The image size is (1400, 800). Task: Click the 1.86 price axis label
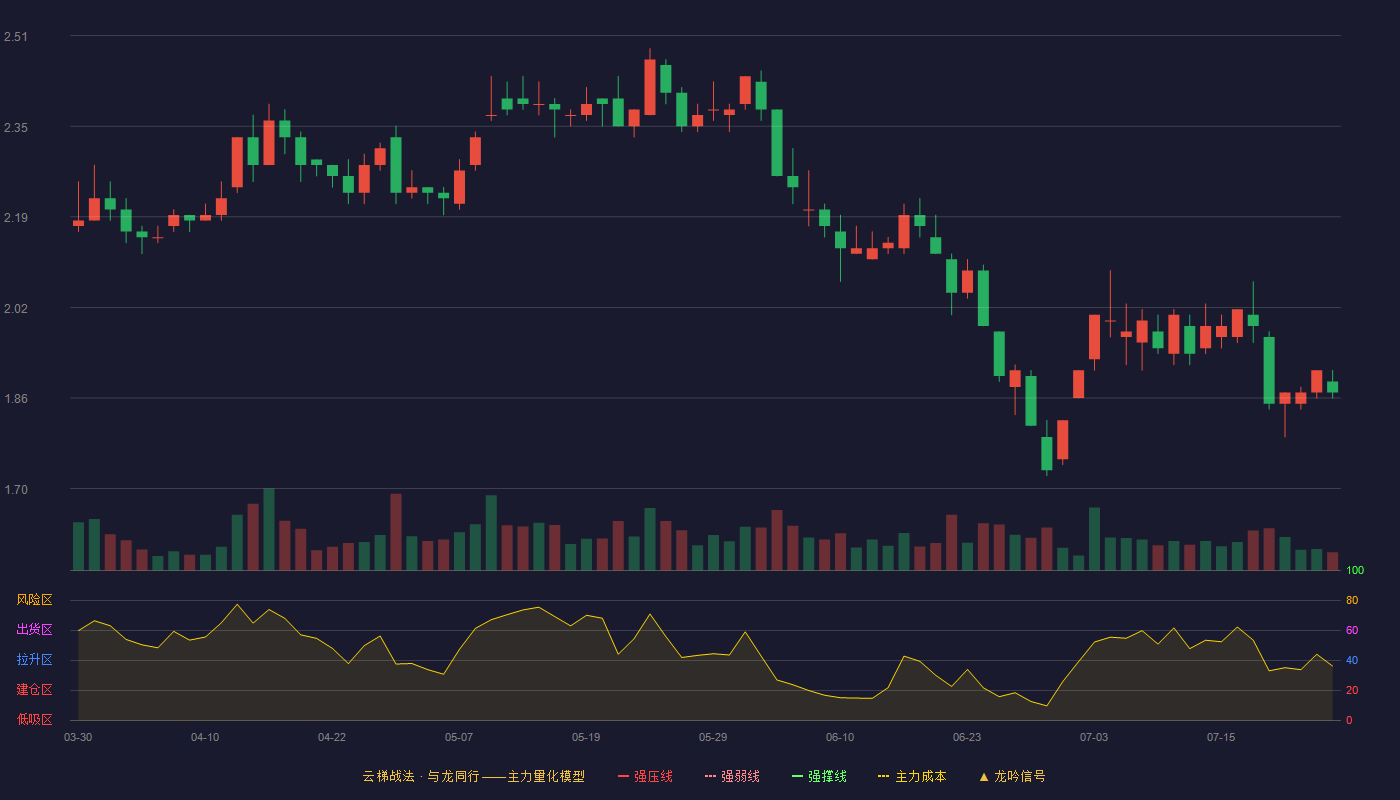click(x=16, y=399)
